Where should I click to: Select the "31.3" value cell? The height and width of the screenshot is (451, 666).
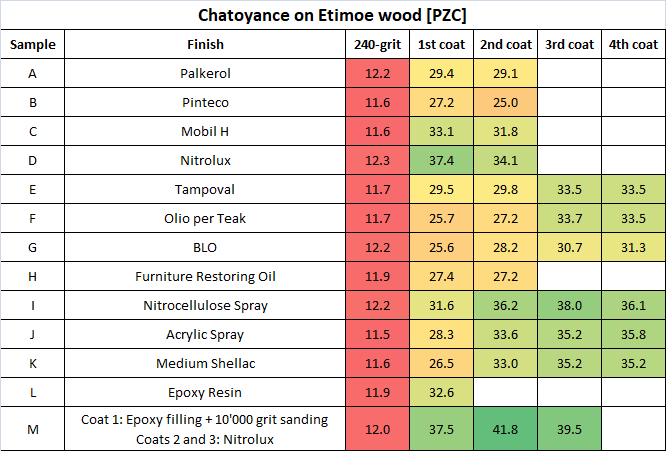click(634, 247)
